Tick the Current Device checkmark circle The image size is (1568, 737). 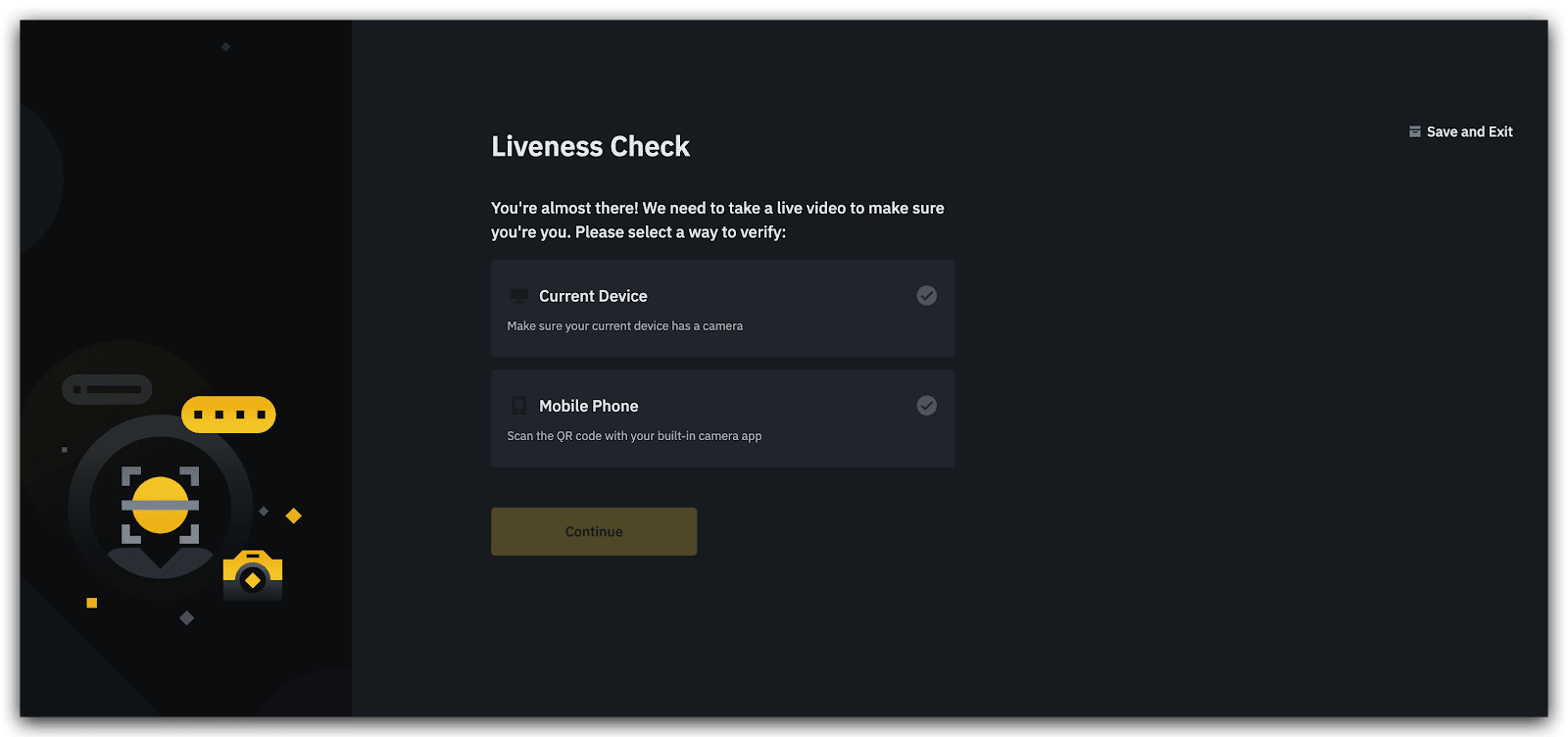(926, 295)
